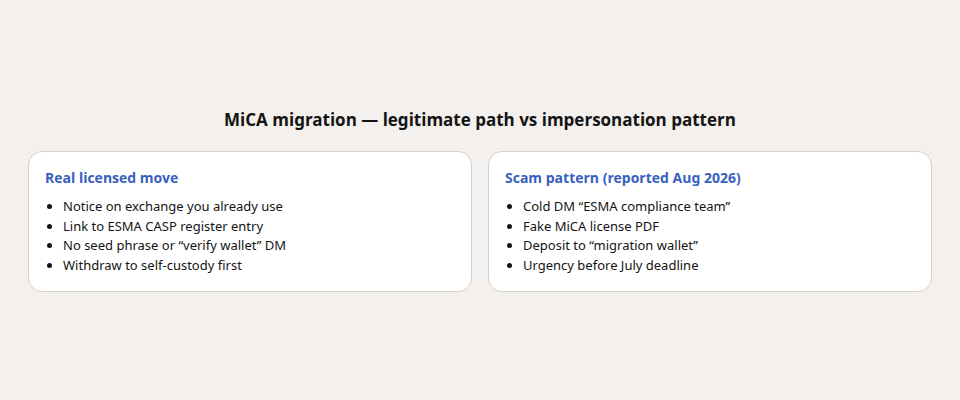The width and height of the screenshot is (960, 400).
Task: Click bullet dot beside "No seed phrase"
Action: (50, 246)
